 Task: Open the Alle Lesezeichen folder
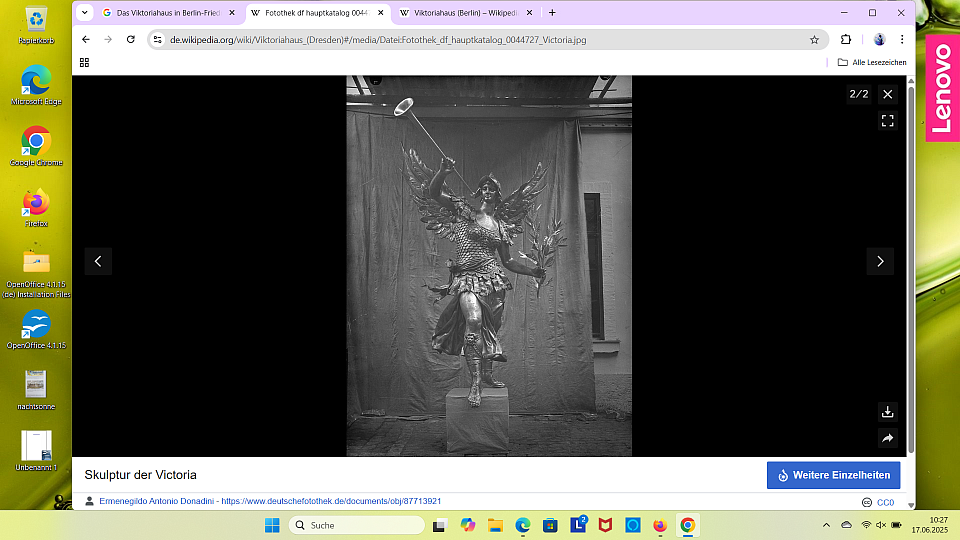[x=872, y=62]
